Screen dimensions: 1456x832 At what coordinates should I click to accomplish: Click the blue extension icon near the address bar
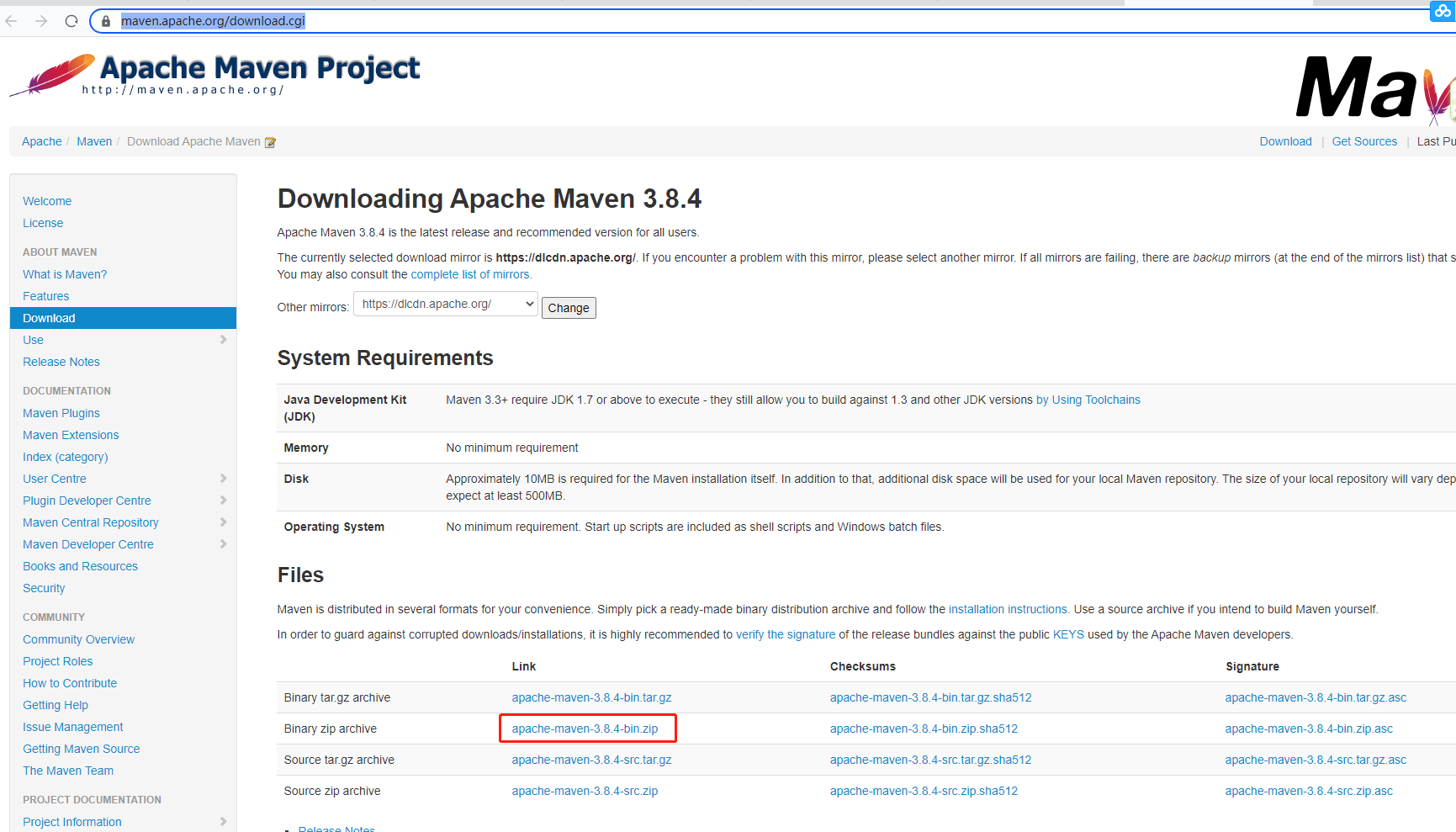(x=1443, y=11)
